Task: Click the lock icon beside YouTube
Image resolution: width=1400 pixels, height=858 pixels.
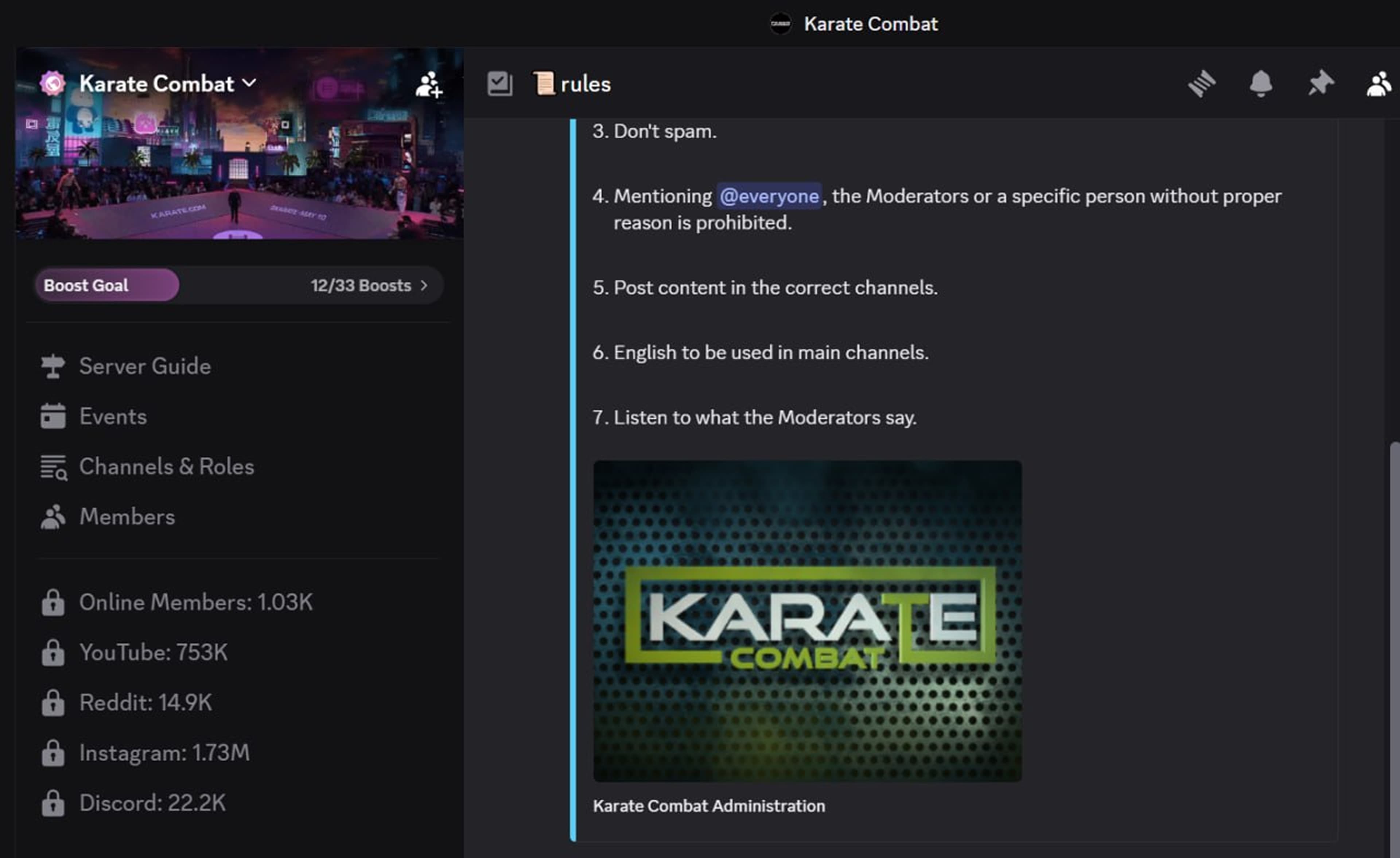Action: pos(53,652)
